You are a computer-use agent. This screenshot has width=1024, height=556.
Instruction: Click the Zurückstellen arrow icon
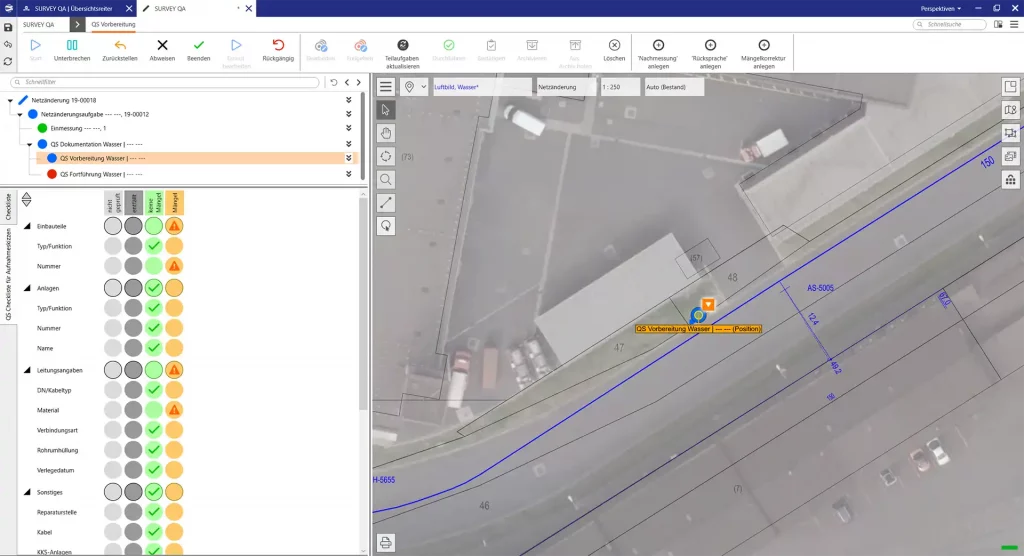point(120,45)
